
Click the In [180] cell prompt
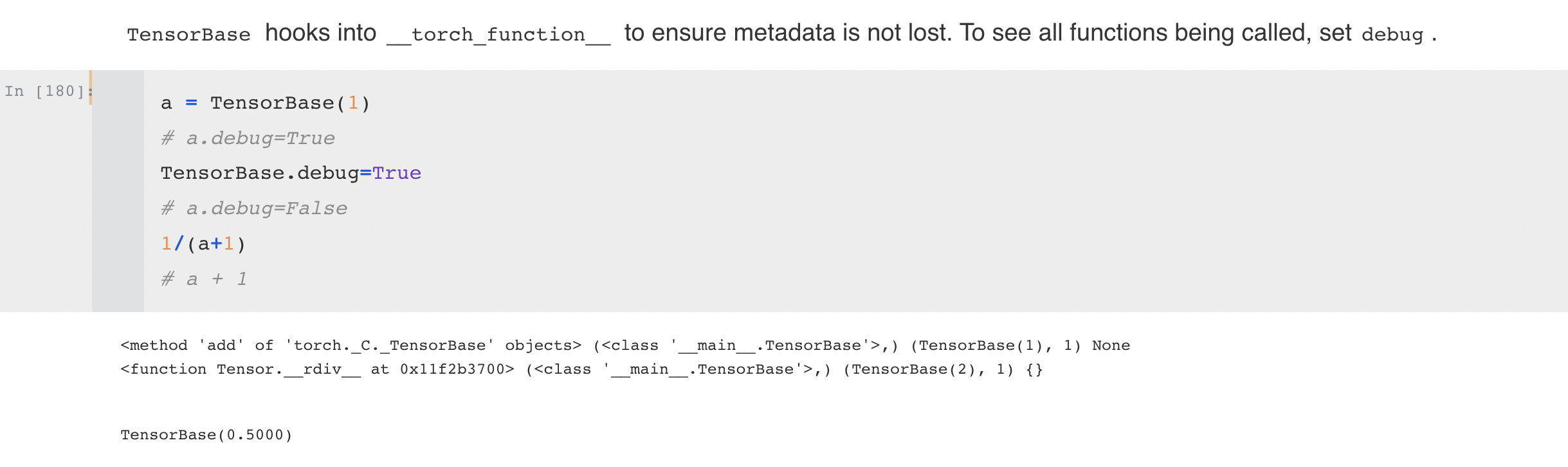(x=44, y=91)
